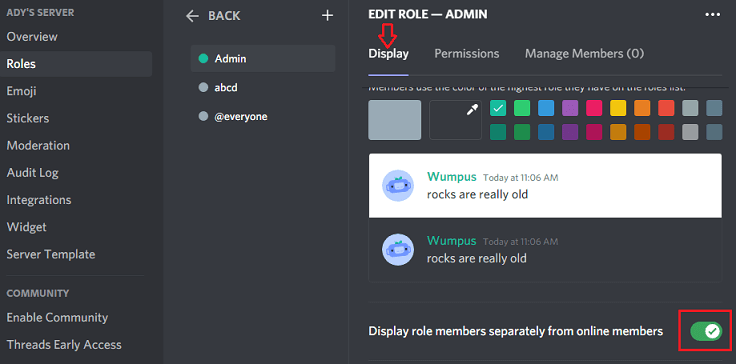The width and height of the screenshot is (736, 364).
Task: Pick the dark teal swatch in the bottom row
Action: (498, 132)
